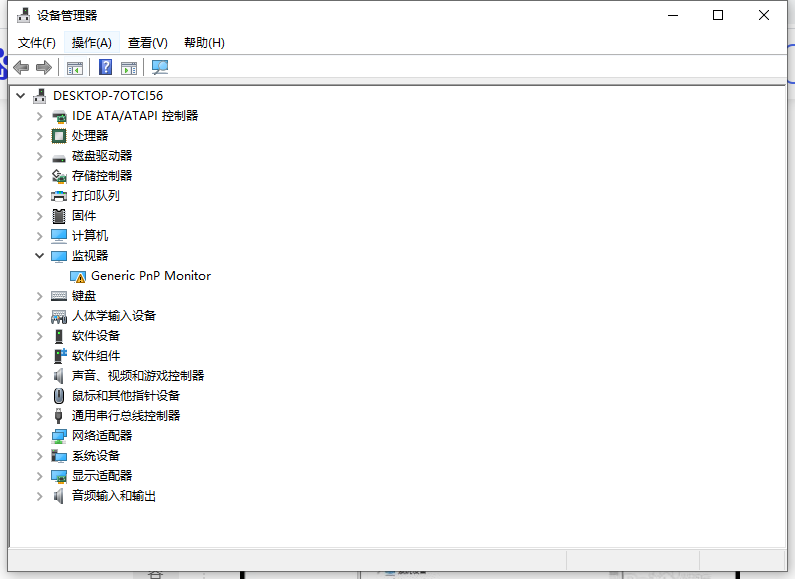
Task: Expand the 显示适配器 category
Action: coord(40,476)
